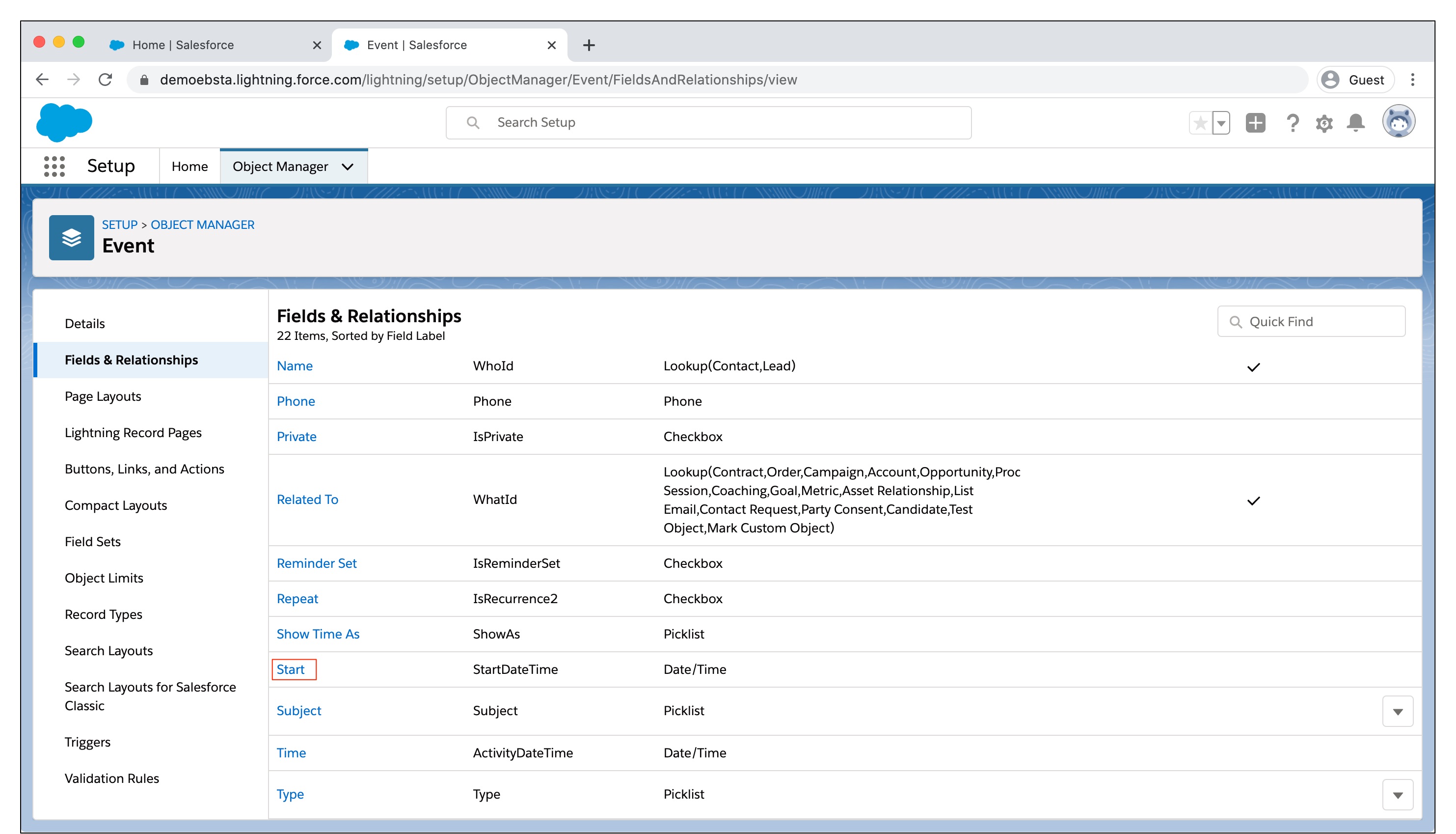Open the Setup gear menu
The height and width of the screenshot is (834, 1456).
click(1324, 123)
